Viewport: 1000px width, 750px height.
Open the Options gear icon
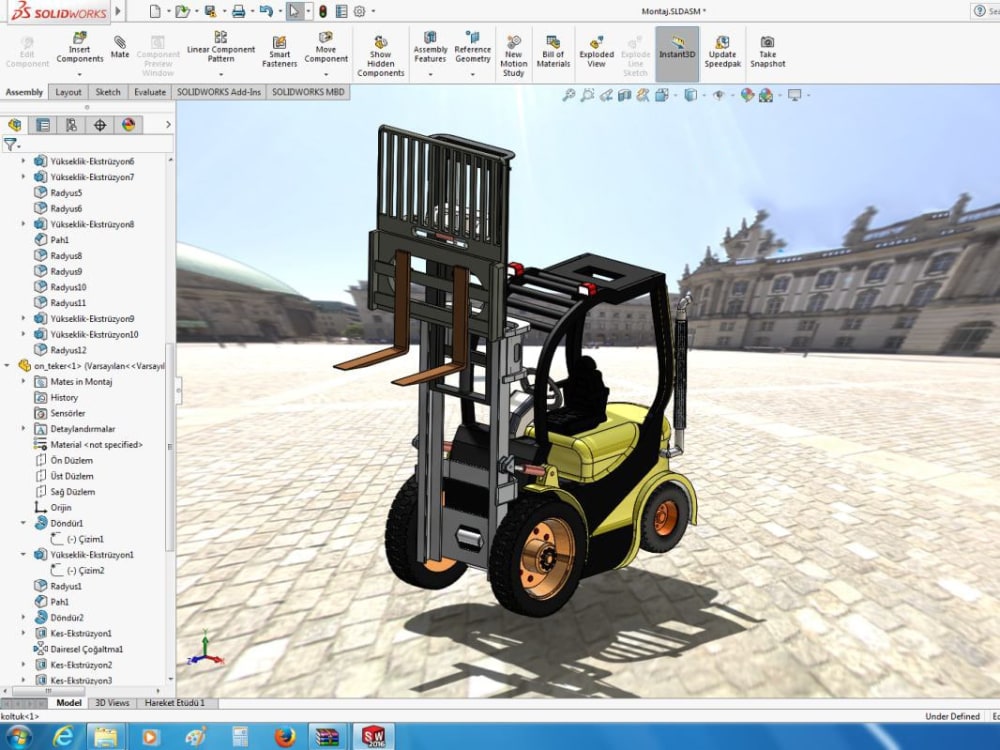[x=360, y=11]
